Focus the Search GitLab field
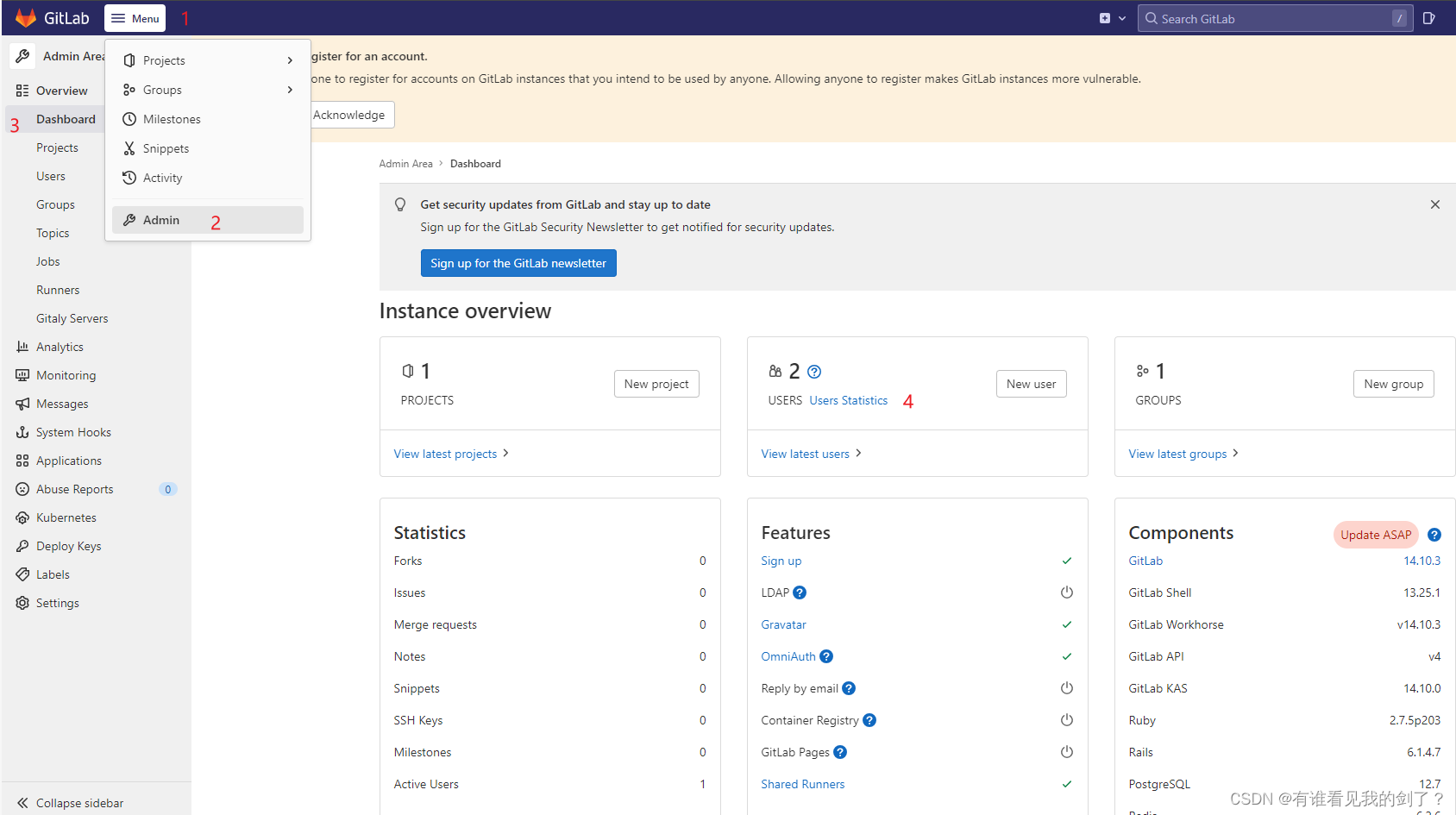The image size is (1456, 815). click(x=1275, y=18)
